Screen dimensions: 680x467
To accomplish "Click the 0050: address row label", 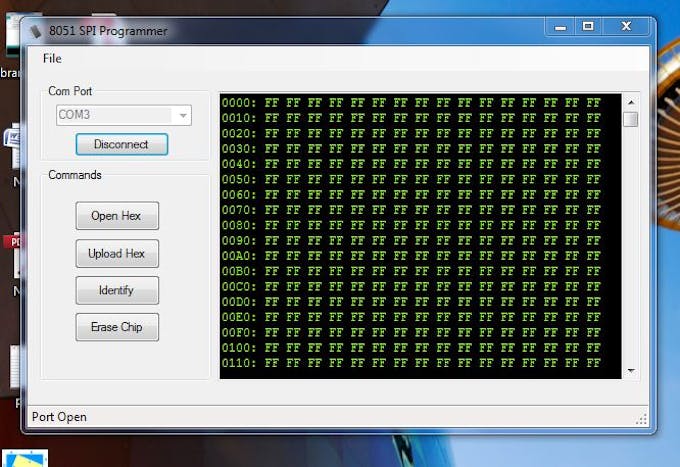I will (x=239, y=180).
